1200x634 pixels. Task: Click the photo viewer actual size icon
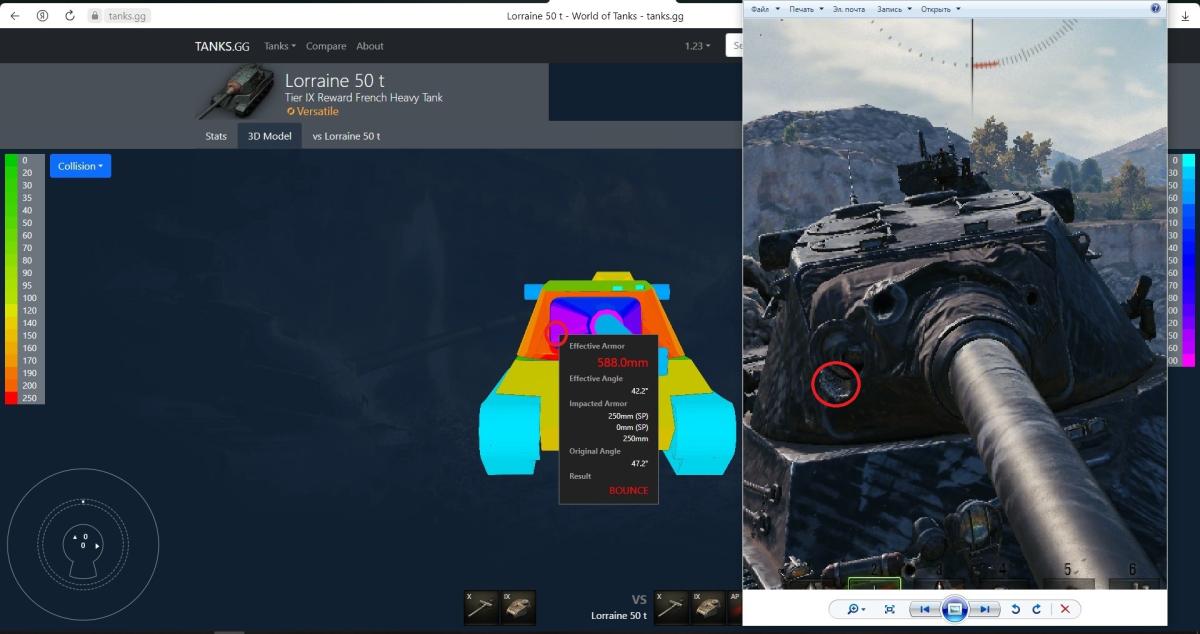[889, 609]
